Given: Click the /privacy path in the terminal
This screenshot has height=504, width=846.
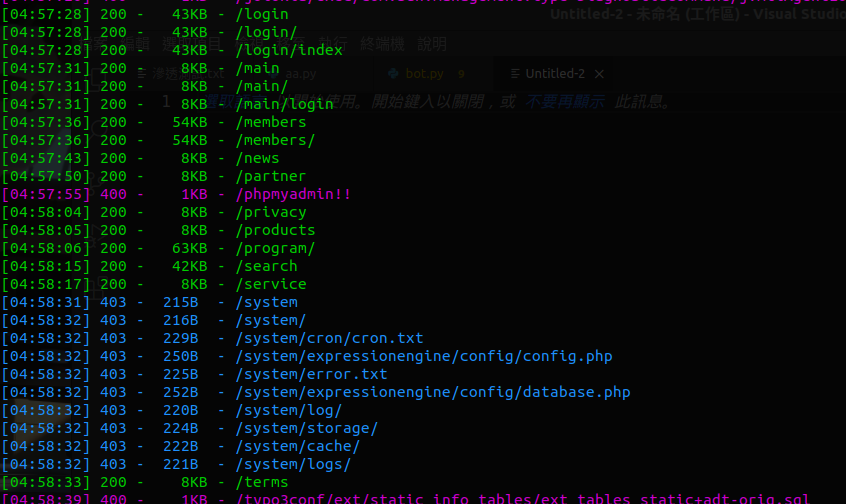Looking at the screenshot, I should (271, 213).
